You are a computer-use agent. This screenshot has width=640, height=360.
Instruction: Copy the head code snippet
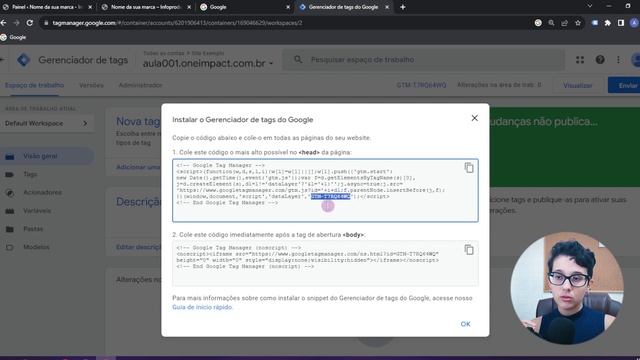(469, 168)
